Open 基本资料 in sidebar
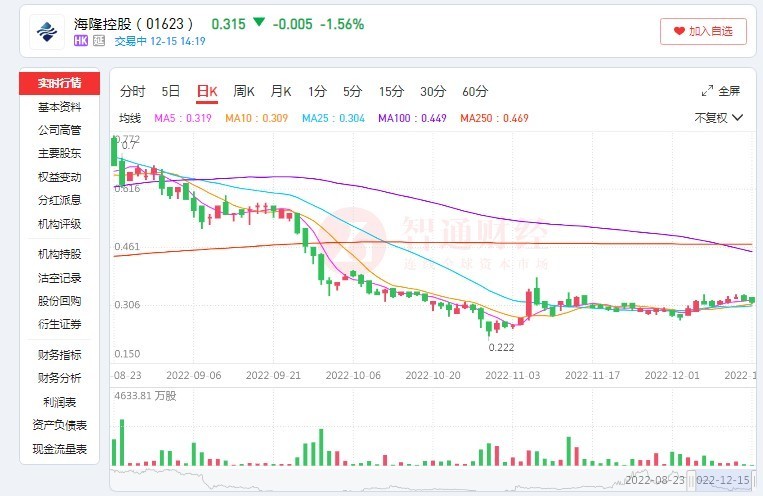This screenshot has height=496, width=763. coord(59,107)
